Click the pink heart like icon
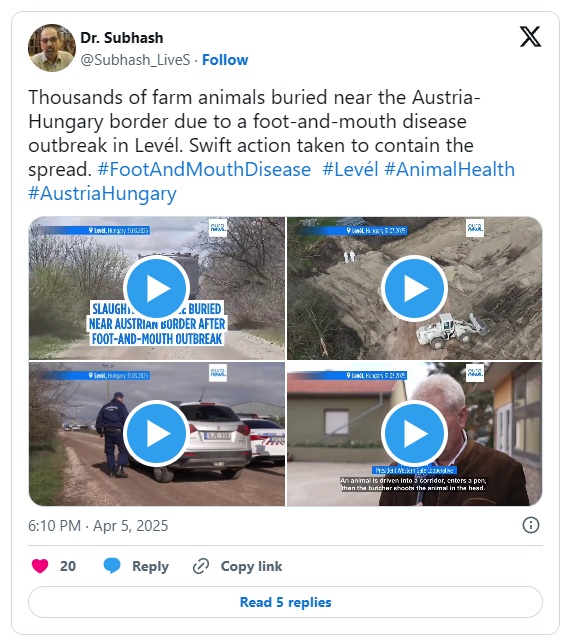The image size is (574, 644). pos(40,566)
